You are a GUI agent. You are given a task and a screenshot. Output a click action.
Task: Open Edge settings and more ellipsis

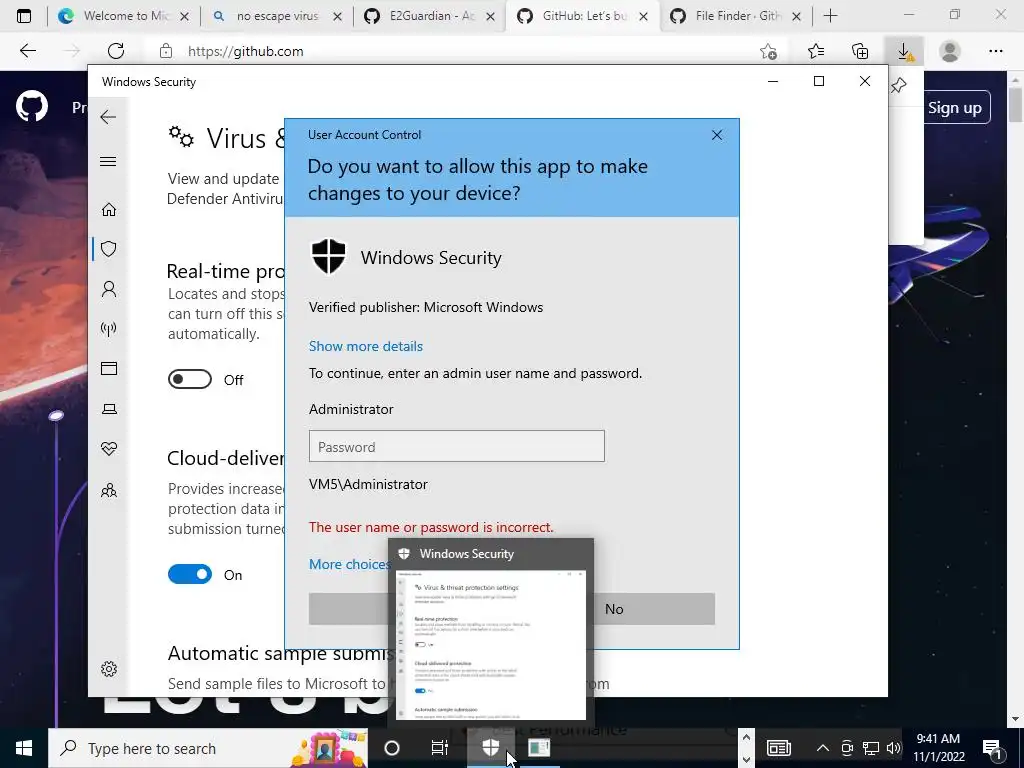(x=995, y=51)
